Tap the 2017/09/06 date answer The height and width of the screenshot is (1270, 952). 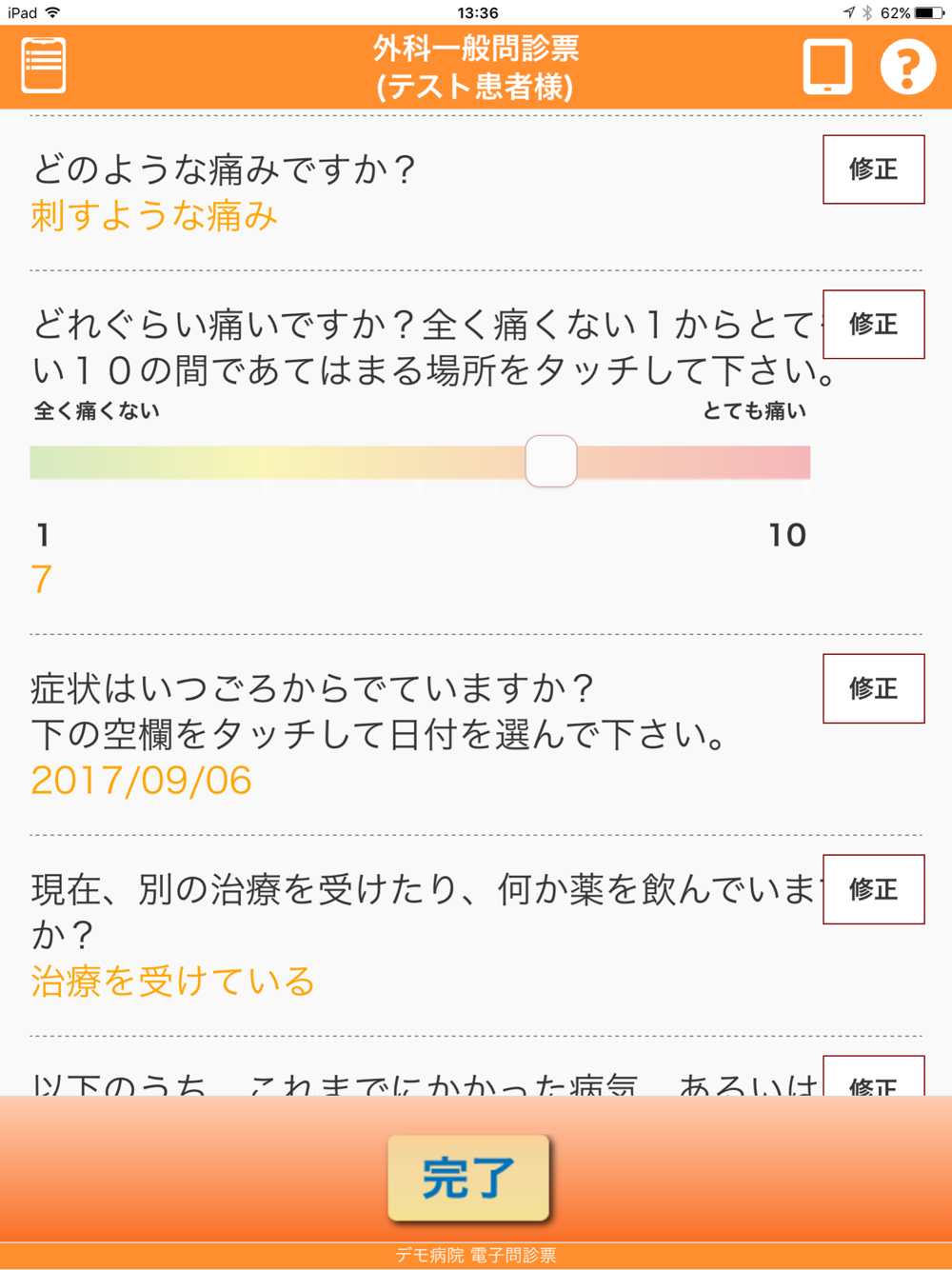click(142, 781)
